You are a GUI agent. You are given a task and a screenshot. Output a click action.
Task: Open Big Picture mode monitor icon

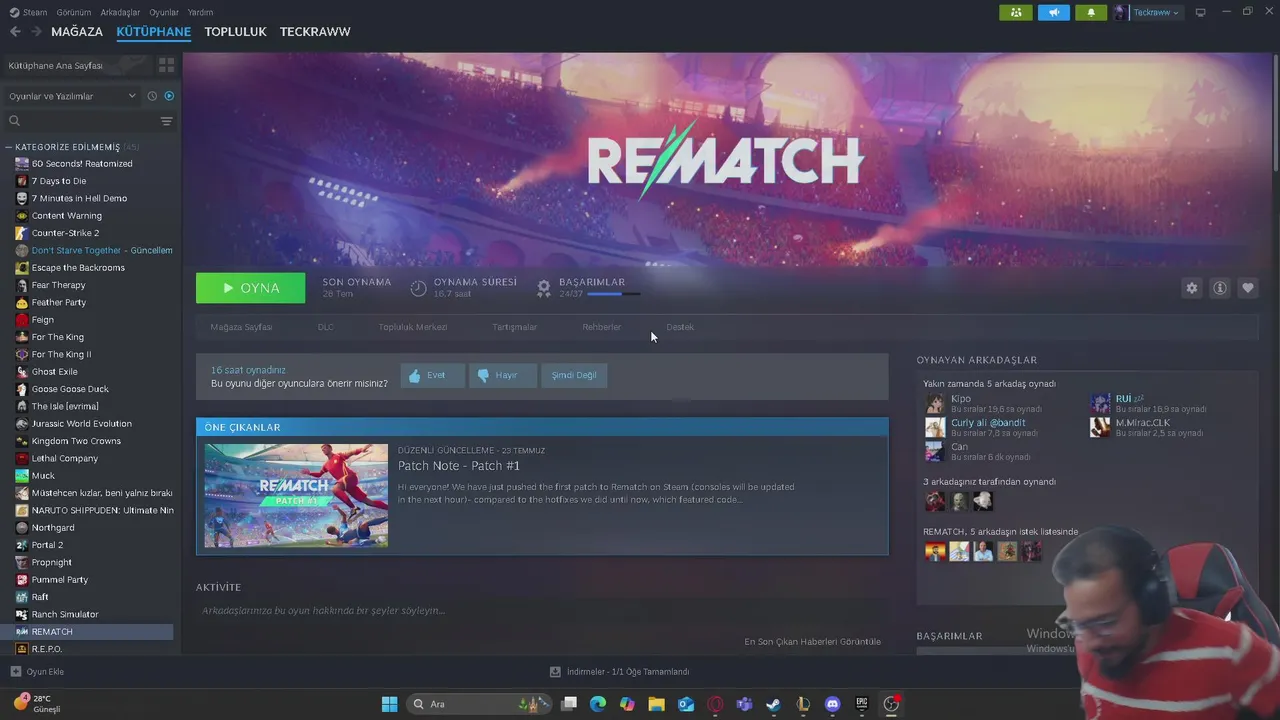pyautogui.click(x=1201, y=12)
